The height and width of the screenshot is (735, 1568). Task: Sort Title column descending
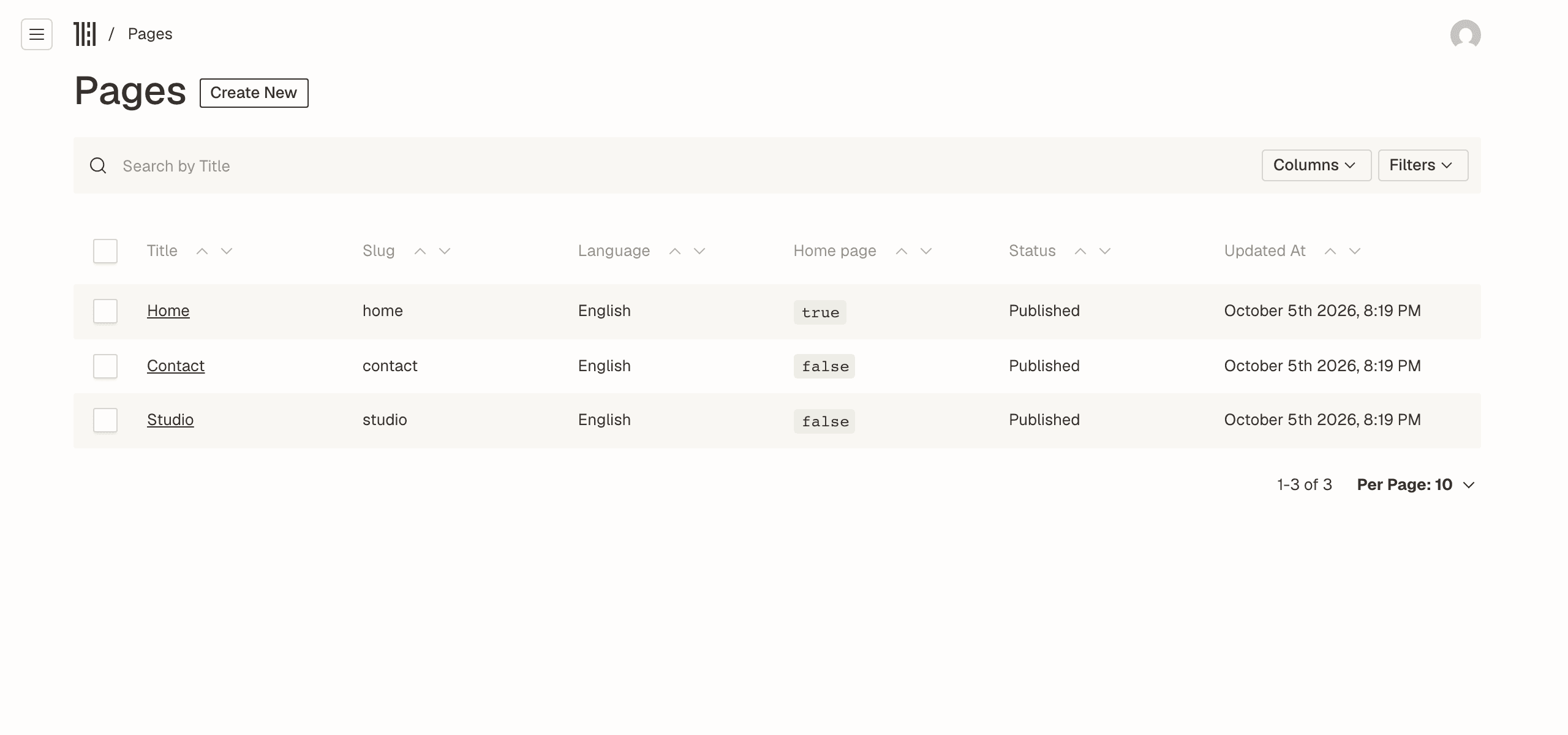coord(227,251)
